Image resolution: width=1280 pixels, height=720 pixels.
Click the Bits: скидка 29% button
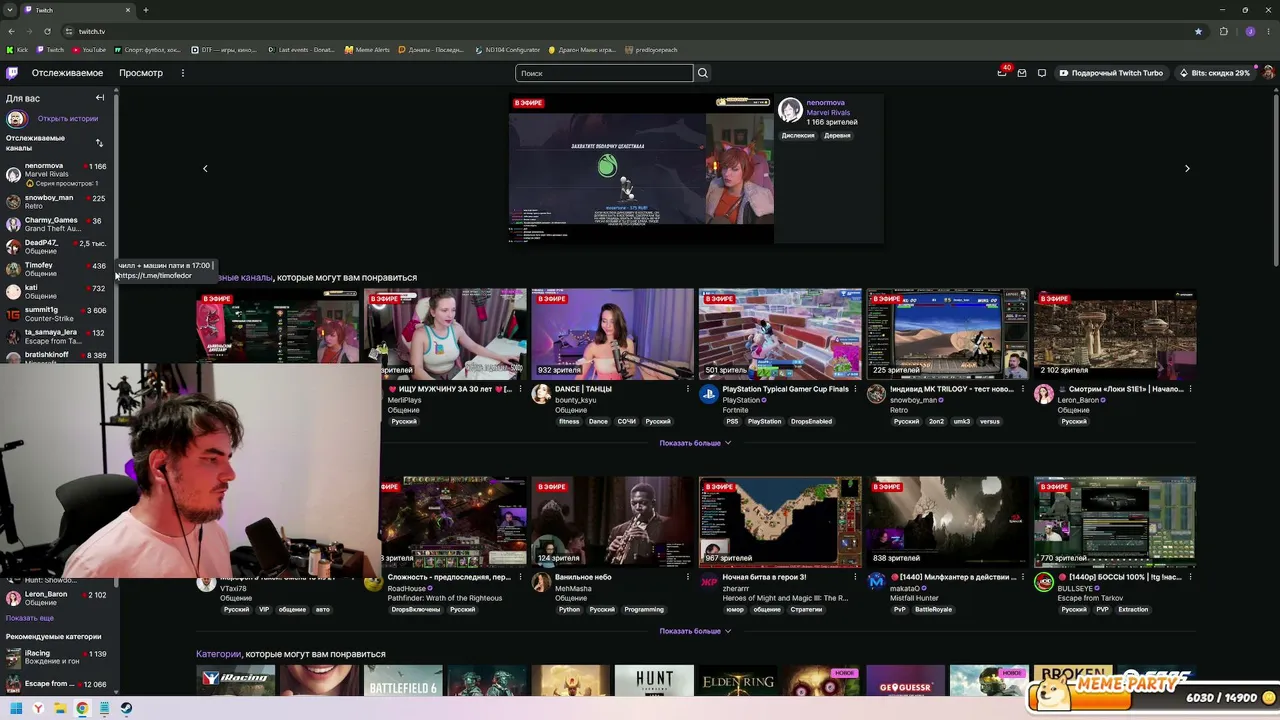[1215, 73]
